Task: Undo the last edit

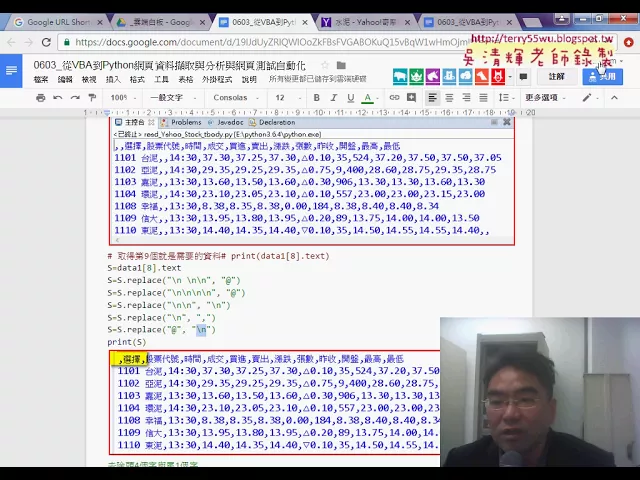Action: pos(58,98)
